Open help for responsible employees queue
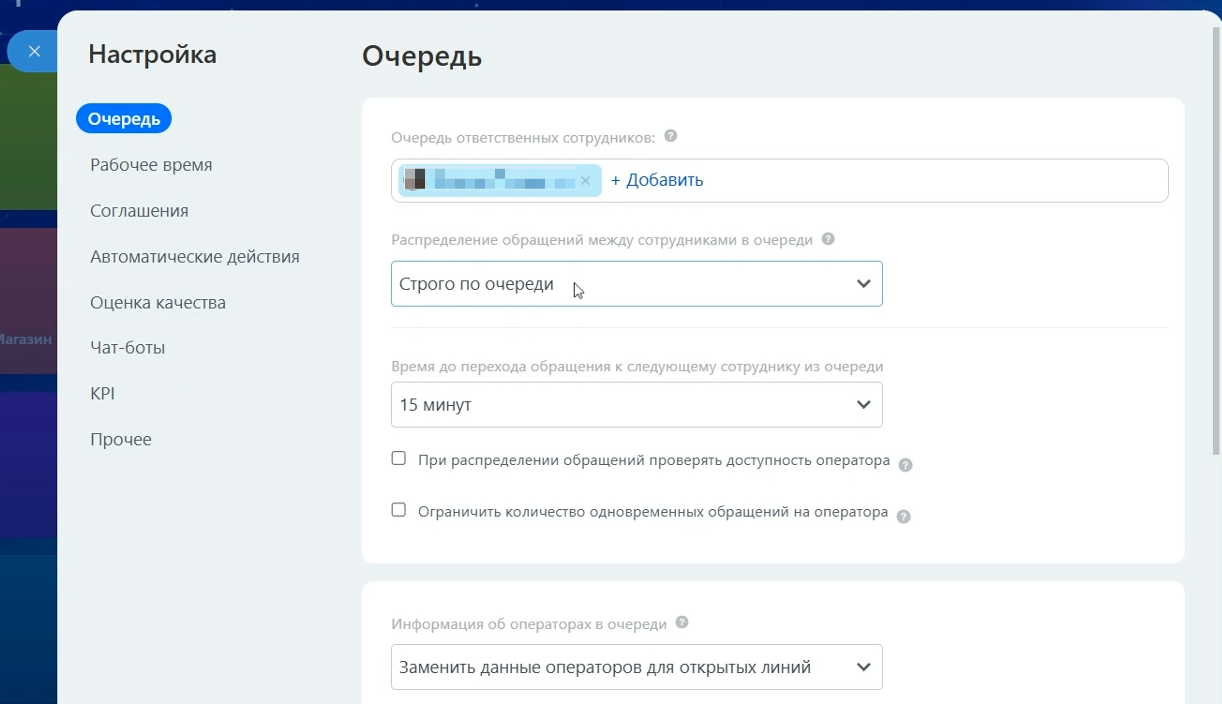The height and width of the screenshot is (704, 1222). (x=671, y=136)
